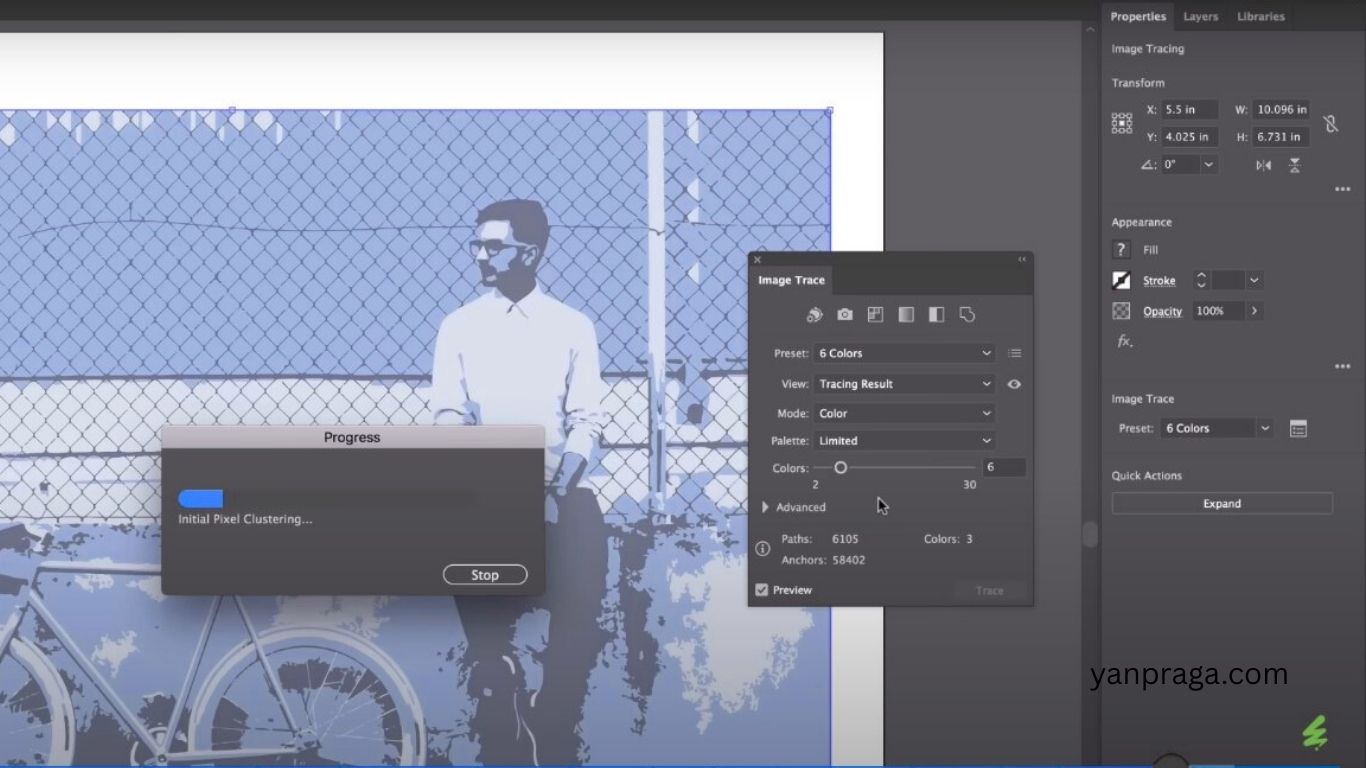Image resolution: width=1366 pixels, height=768 pixels.
Task: Switch to the Libraries tab
Action: click(x=1260, y=16)
